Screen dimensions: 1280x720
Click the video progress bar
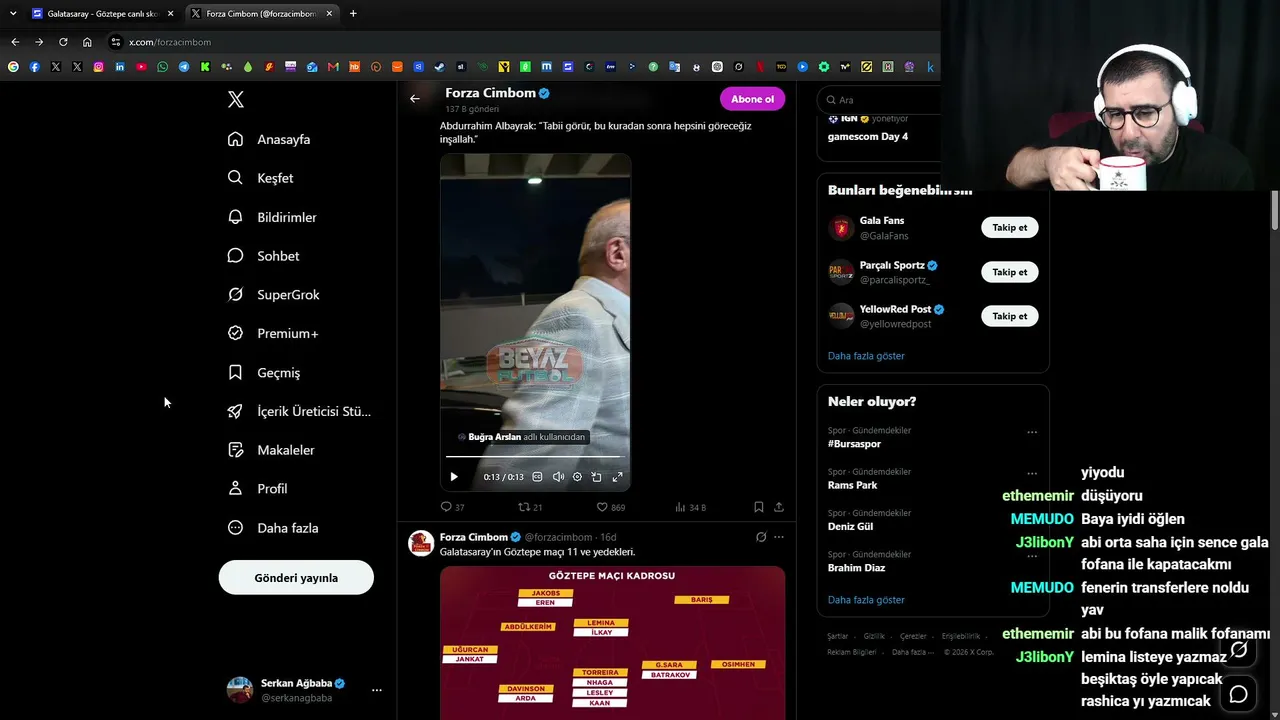(x=535, y=457)
